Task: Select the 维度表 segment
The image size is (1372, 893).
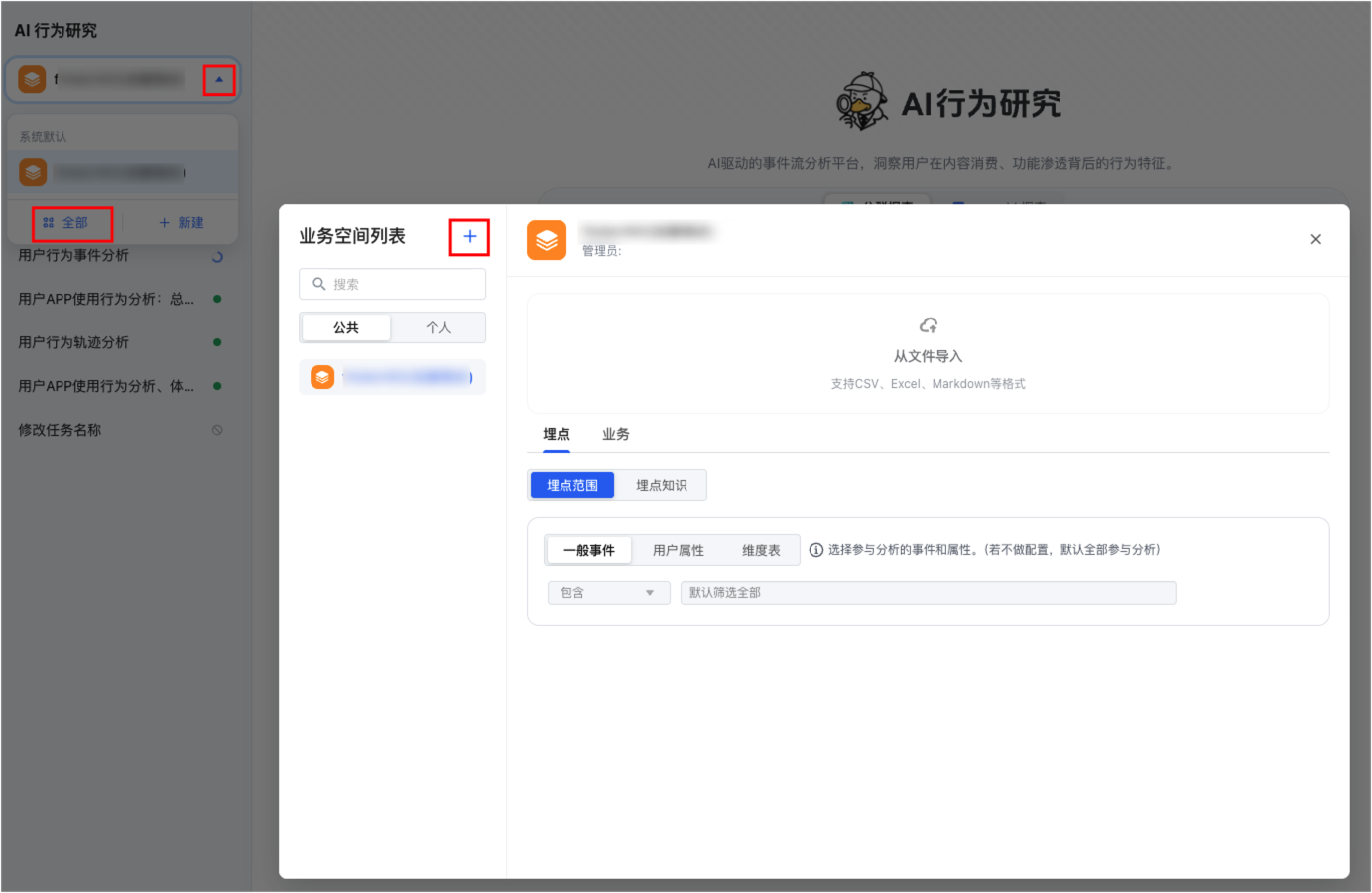Action: point(761,550)
